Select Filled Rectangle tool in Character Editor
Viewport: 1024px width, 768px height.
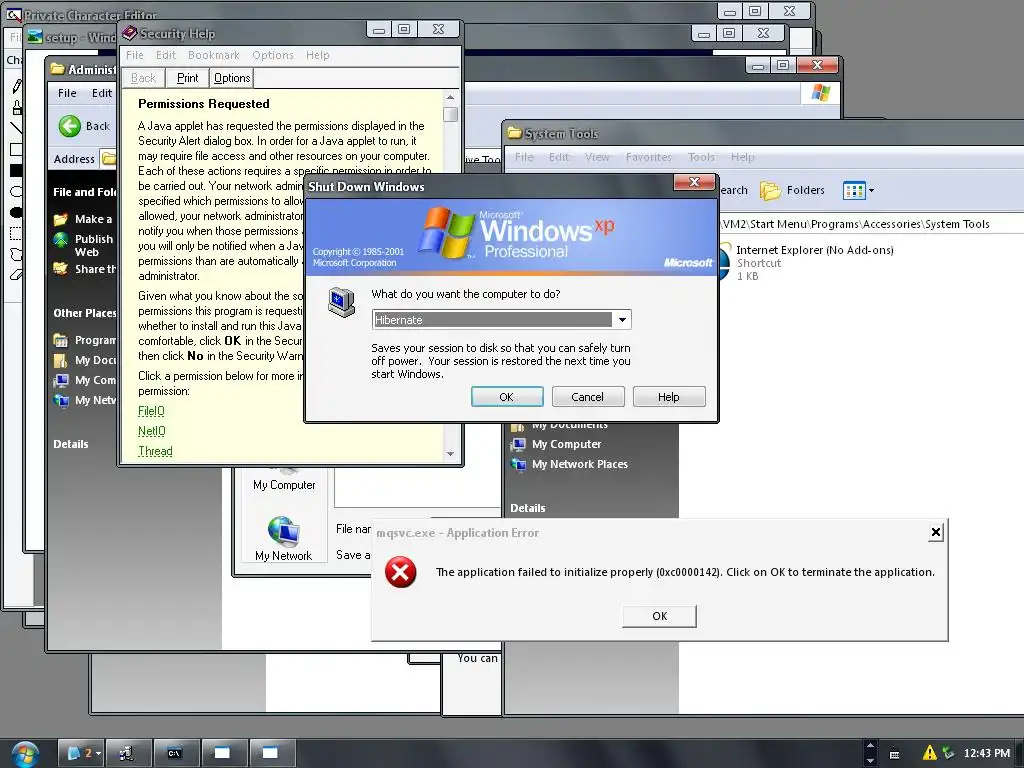[x=16, y=170]
